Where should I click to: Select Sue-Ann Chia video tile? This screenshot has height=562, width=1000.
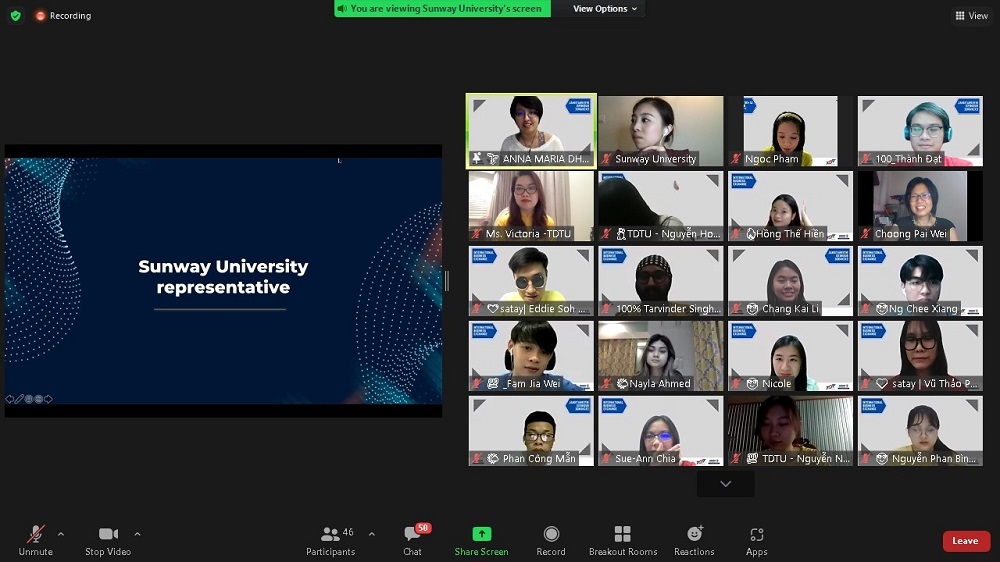click(661, 431)
